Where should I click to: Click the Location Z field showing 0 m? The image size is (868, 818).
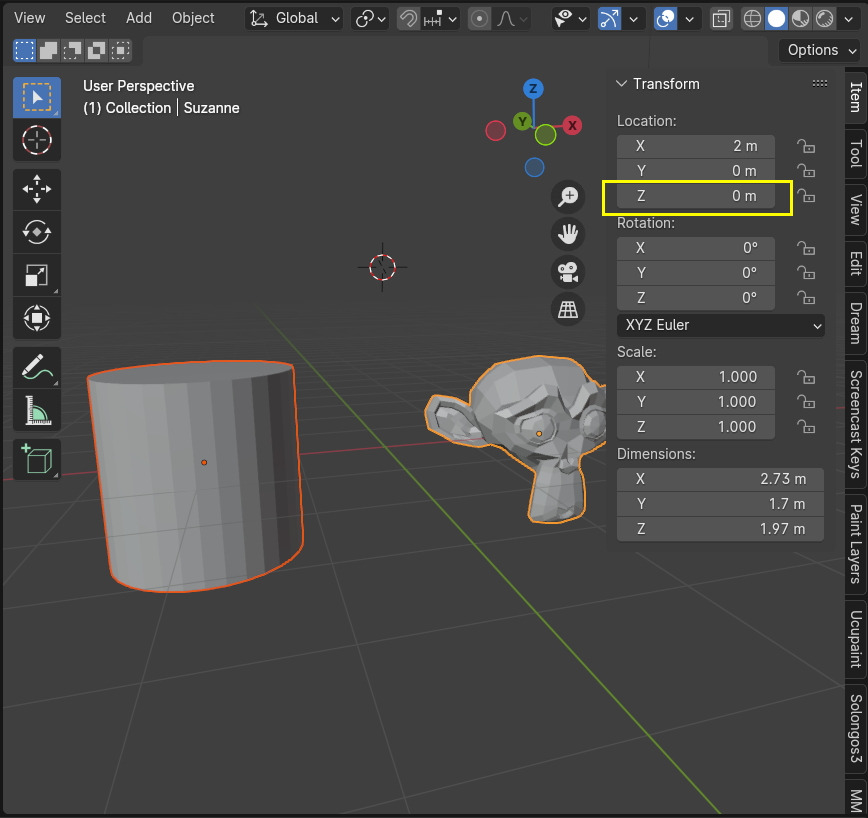coord(696,196)
